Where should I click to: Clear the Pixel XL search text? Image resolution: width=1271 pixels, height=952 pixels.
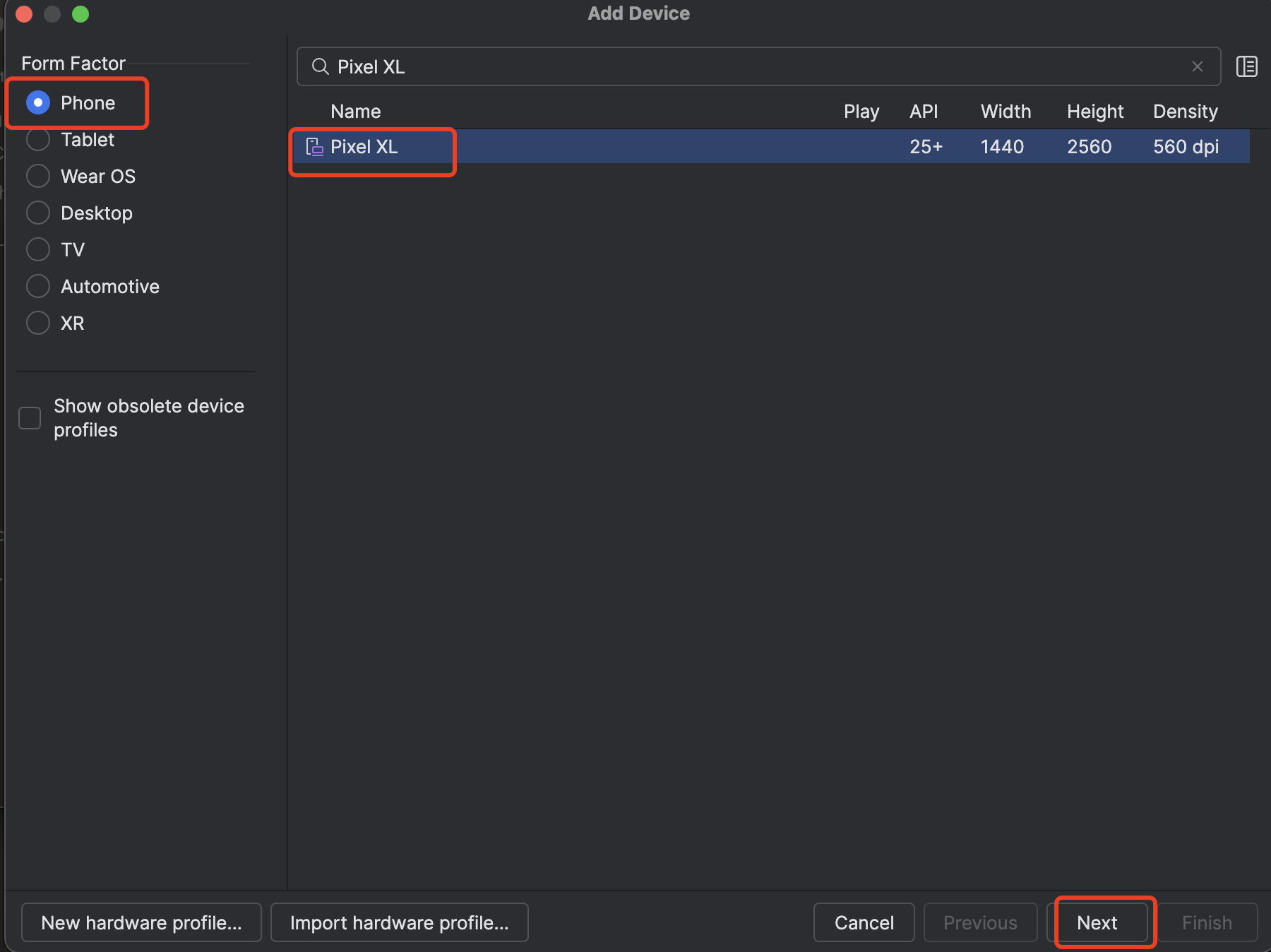(1198, 66)
